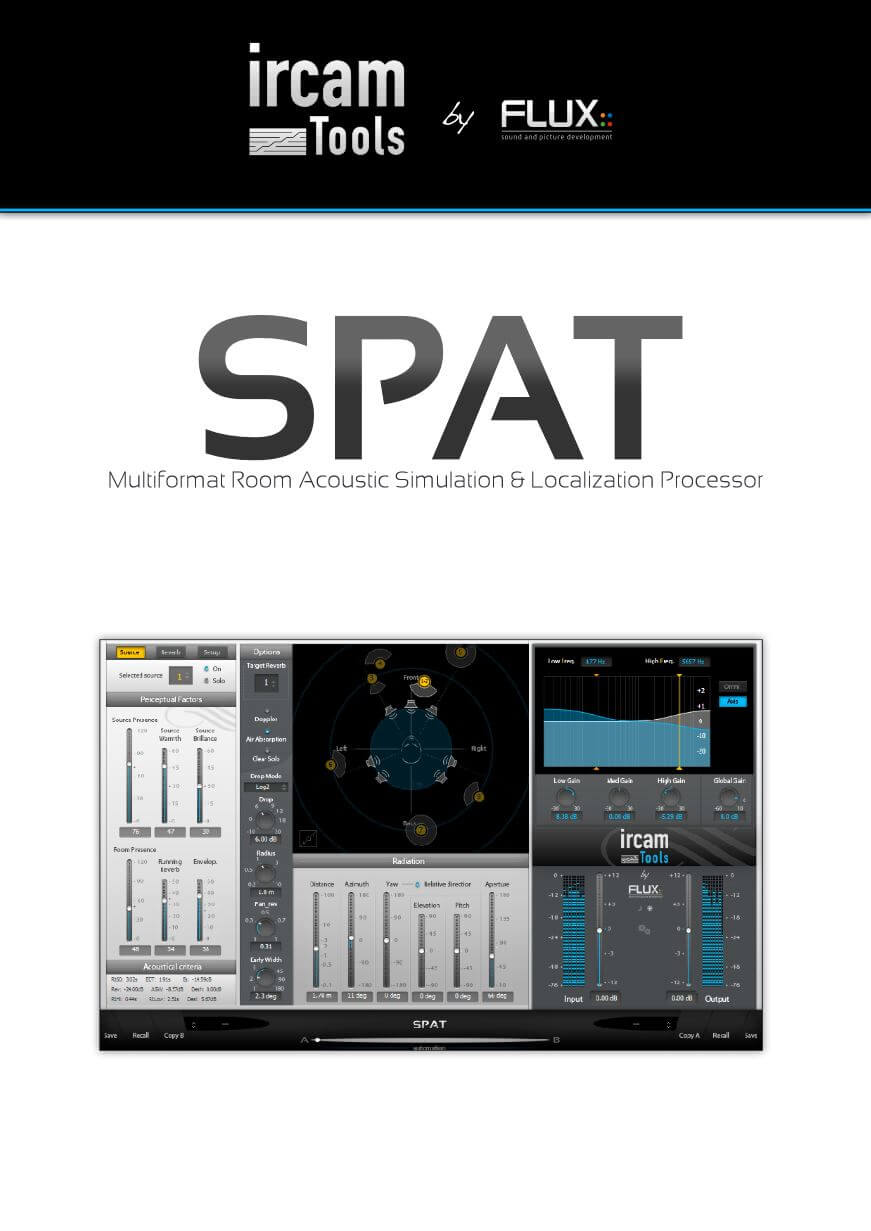Open the Selected source number selector
This screenshot has height=1231, width=871.
(x=181, y=676)
